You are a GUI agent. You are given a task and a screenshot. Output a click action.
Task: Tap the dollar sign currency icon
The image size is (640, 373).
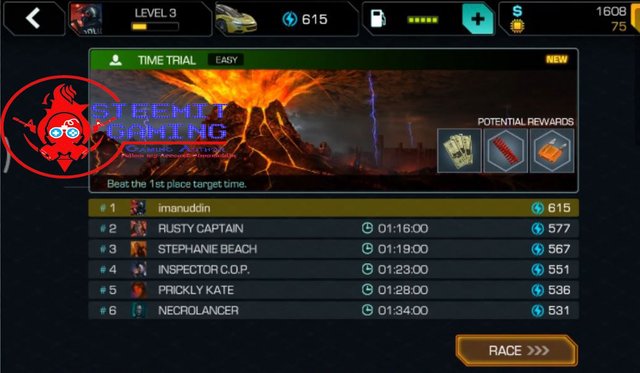coord(517,11)
